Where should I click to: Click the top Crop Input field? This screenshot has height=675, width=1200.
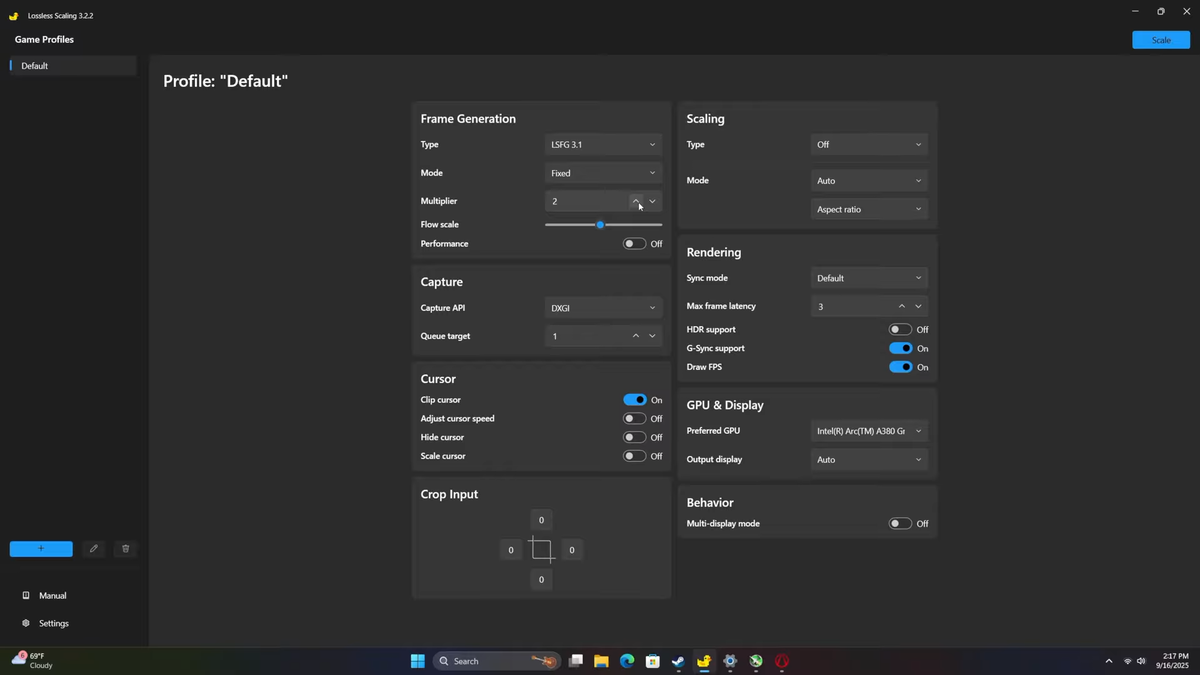coord(541,520)
